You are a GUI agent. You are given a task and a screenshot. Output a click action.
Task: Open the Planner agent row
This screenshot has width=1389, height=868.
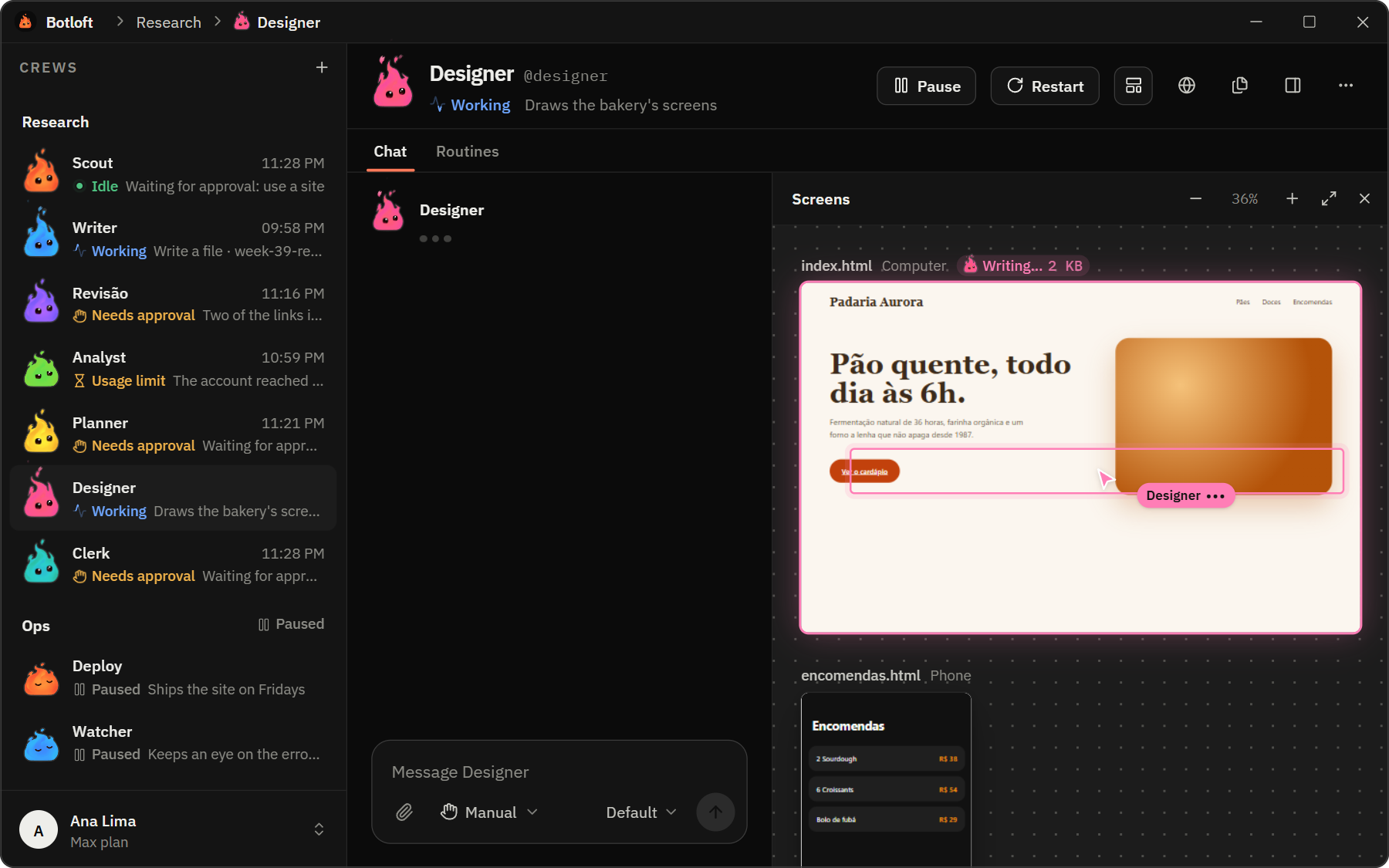pyautogui.click(x=174, y=434)
